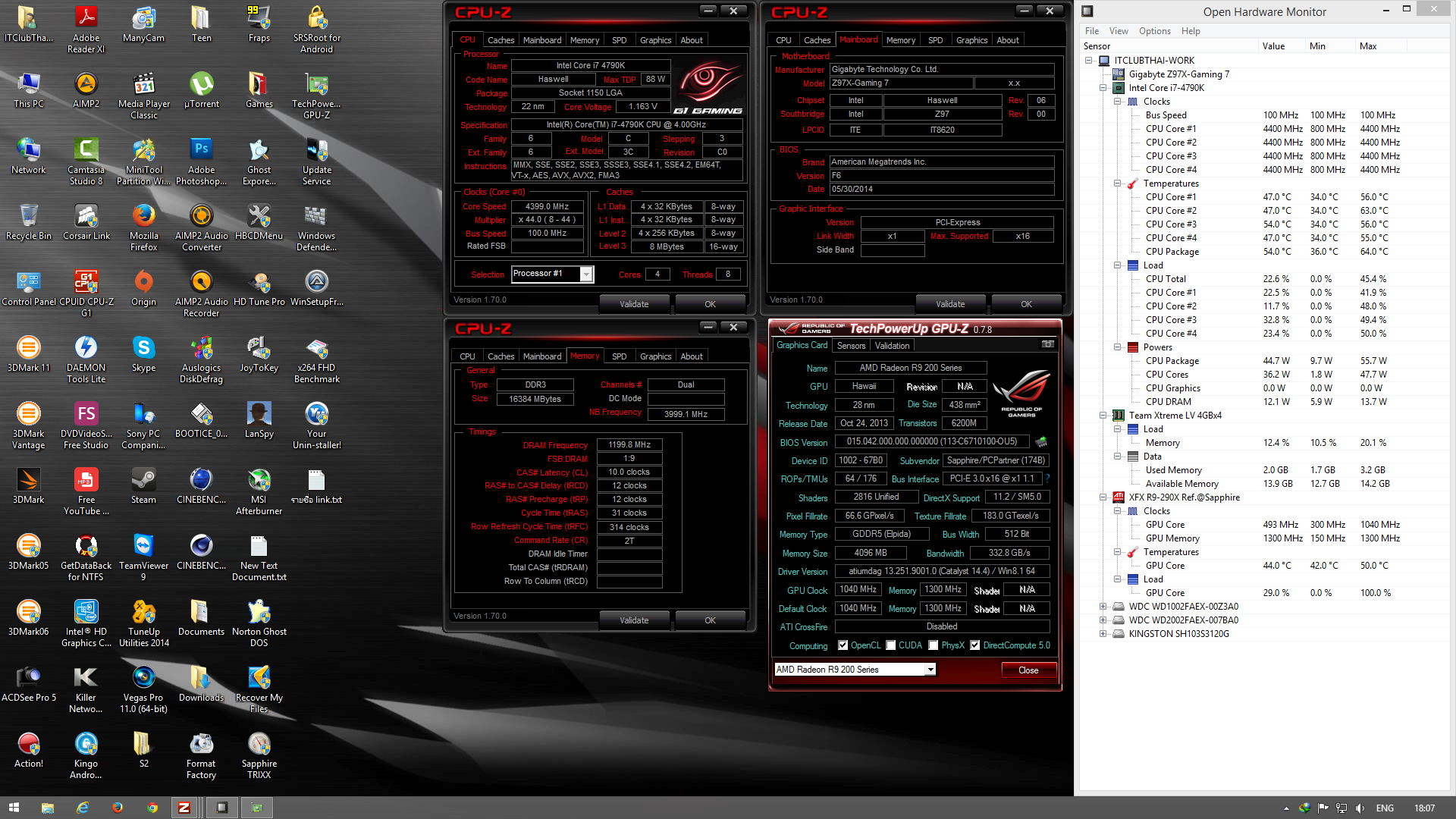Click the GPU-Z screenshot camera icon

coord(1047,344)
